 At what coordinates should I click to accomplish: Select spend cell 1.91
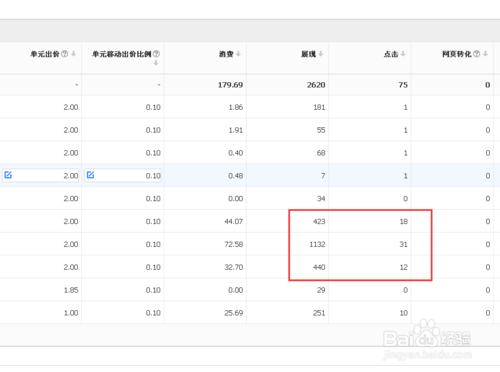[x=236, y=130]
